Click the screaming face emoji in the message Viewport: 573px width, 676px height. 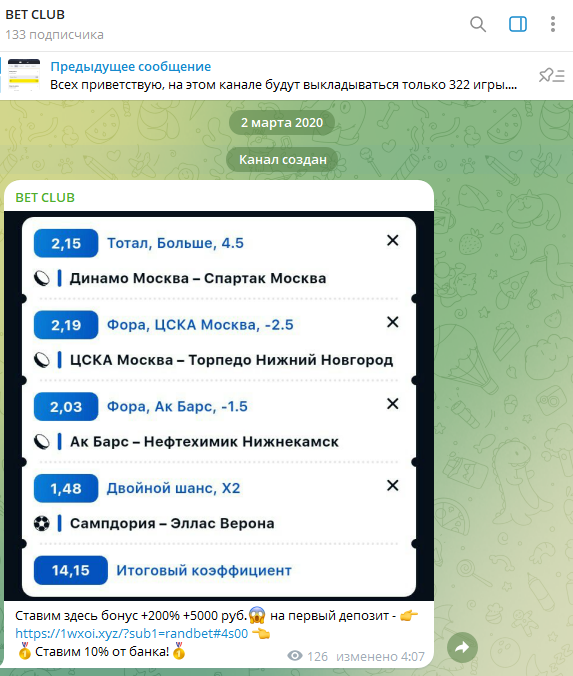pos(257,615)
